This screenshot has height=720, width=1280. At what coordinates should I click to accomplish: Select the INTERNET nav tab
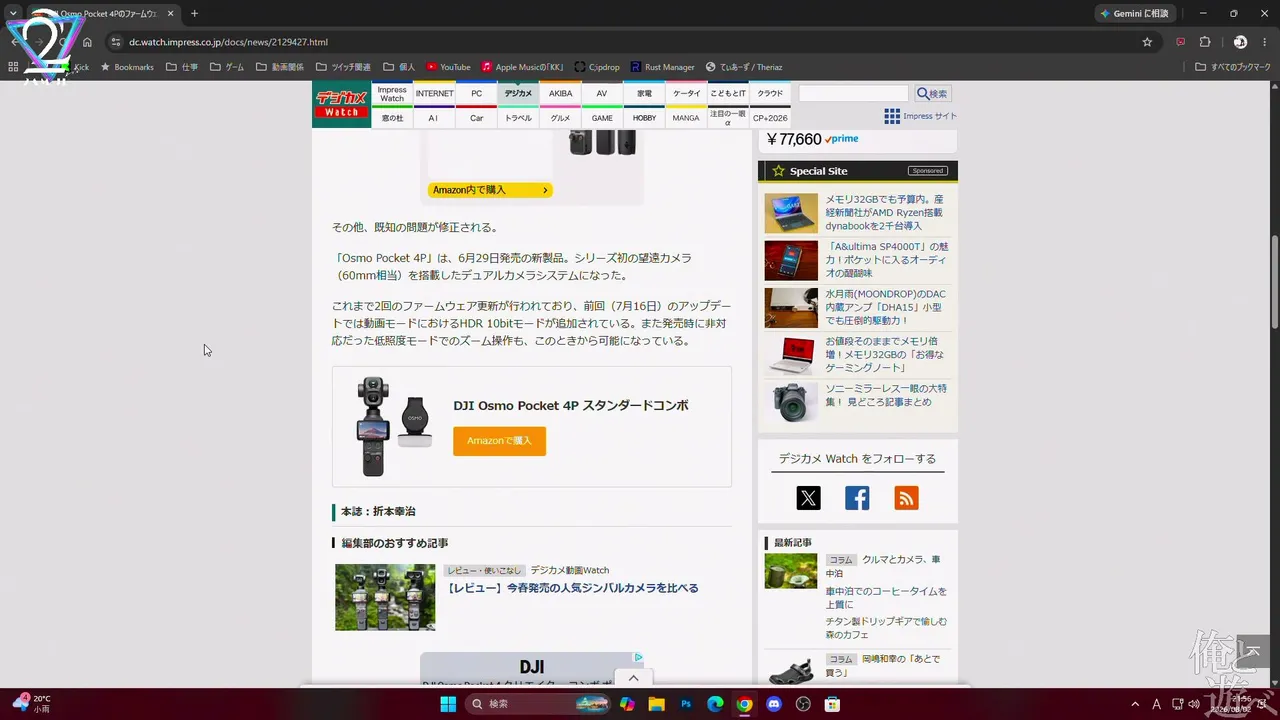434,93
